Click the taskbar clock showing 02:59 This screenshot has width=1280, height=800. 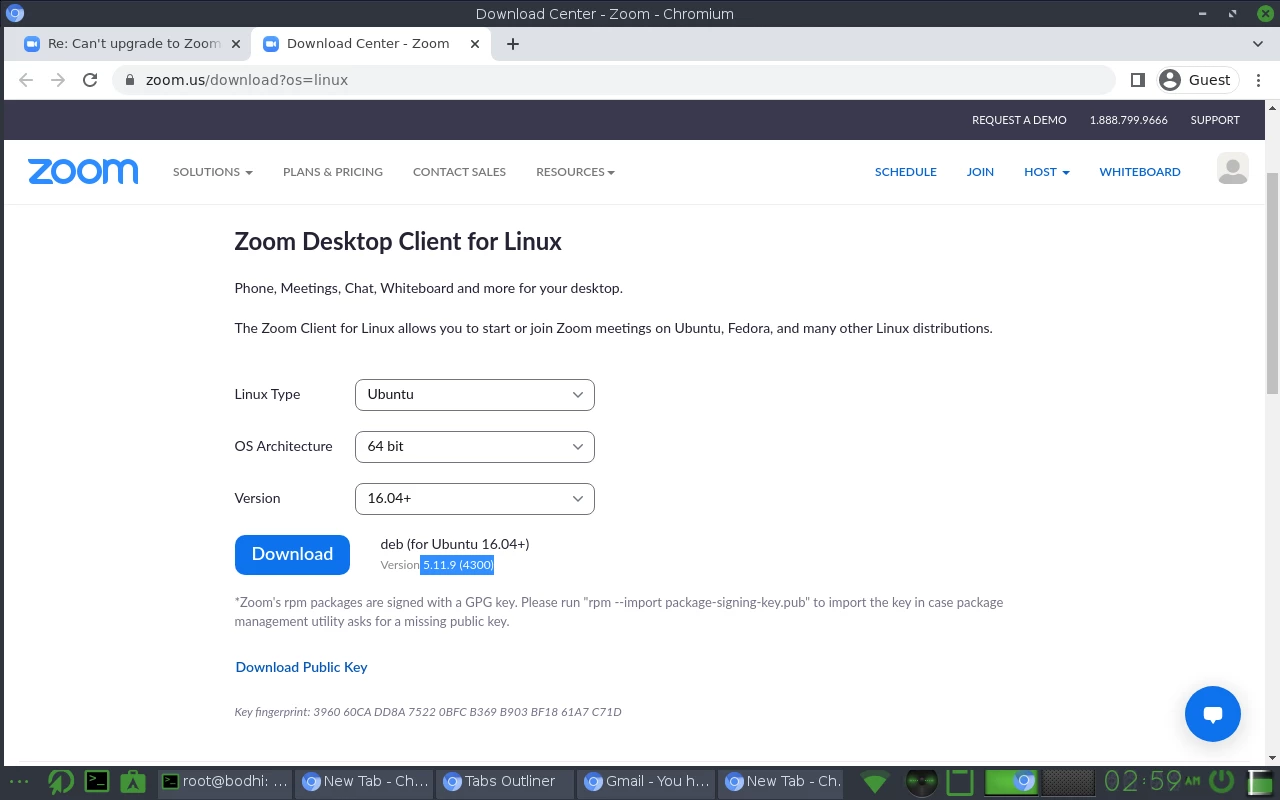pyautogui.click(x=1152, y=781)
